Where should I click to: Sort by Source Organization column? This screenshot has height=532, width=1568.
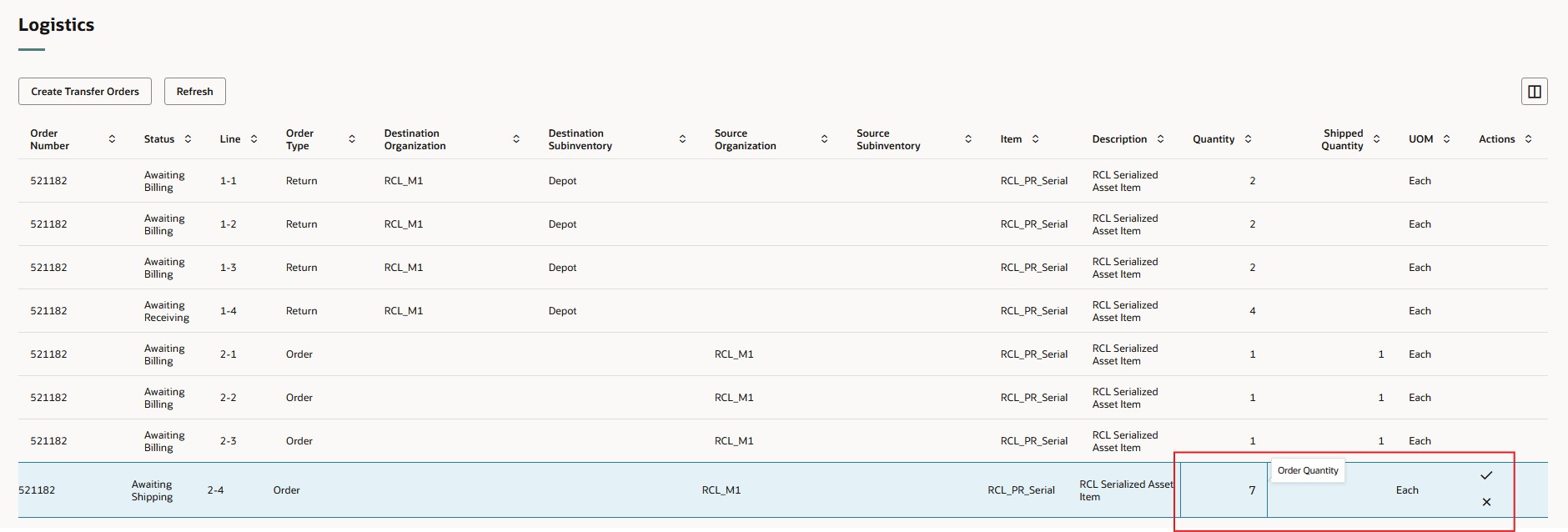coord(824,139)
